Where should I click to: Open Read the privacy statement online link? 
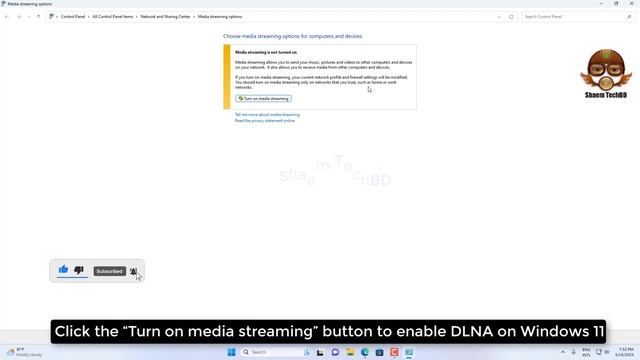pos(264,121)
